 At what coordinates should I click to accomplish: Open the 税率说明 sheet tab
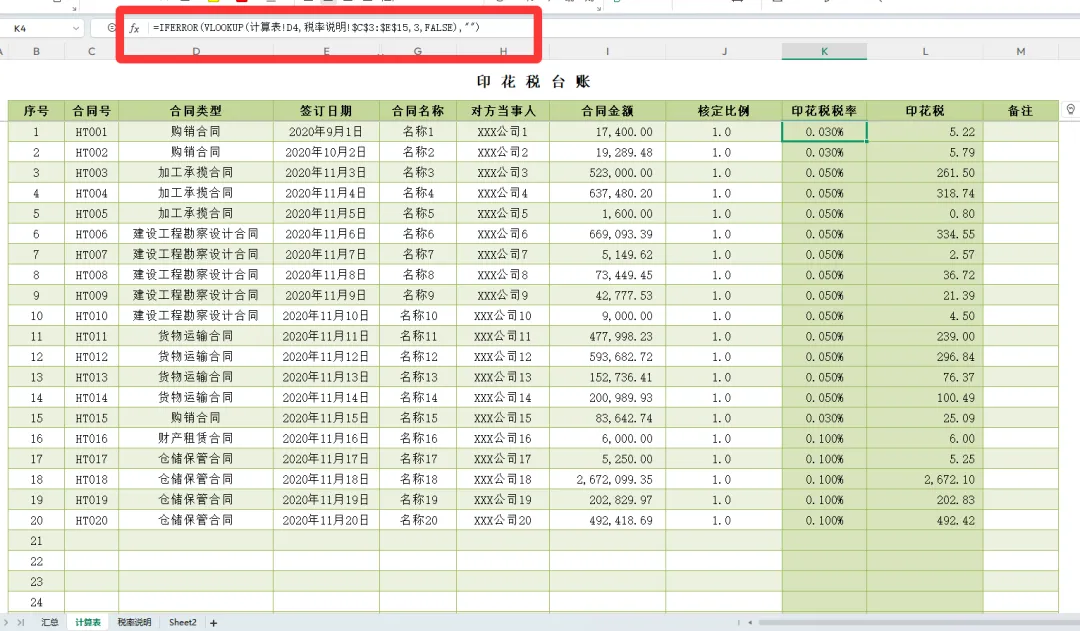134,622
